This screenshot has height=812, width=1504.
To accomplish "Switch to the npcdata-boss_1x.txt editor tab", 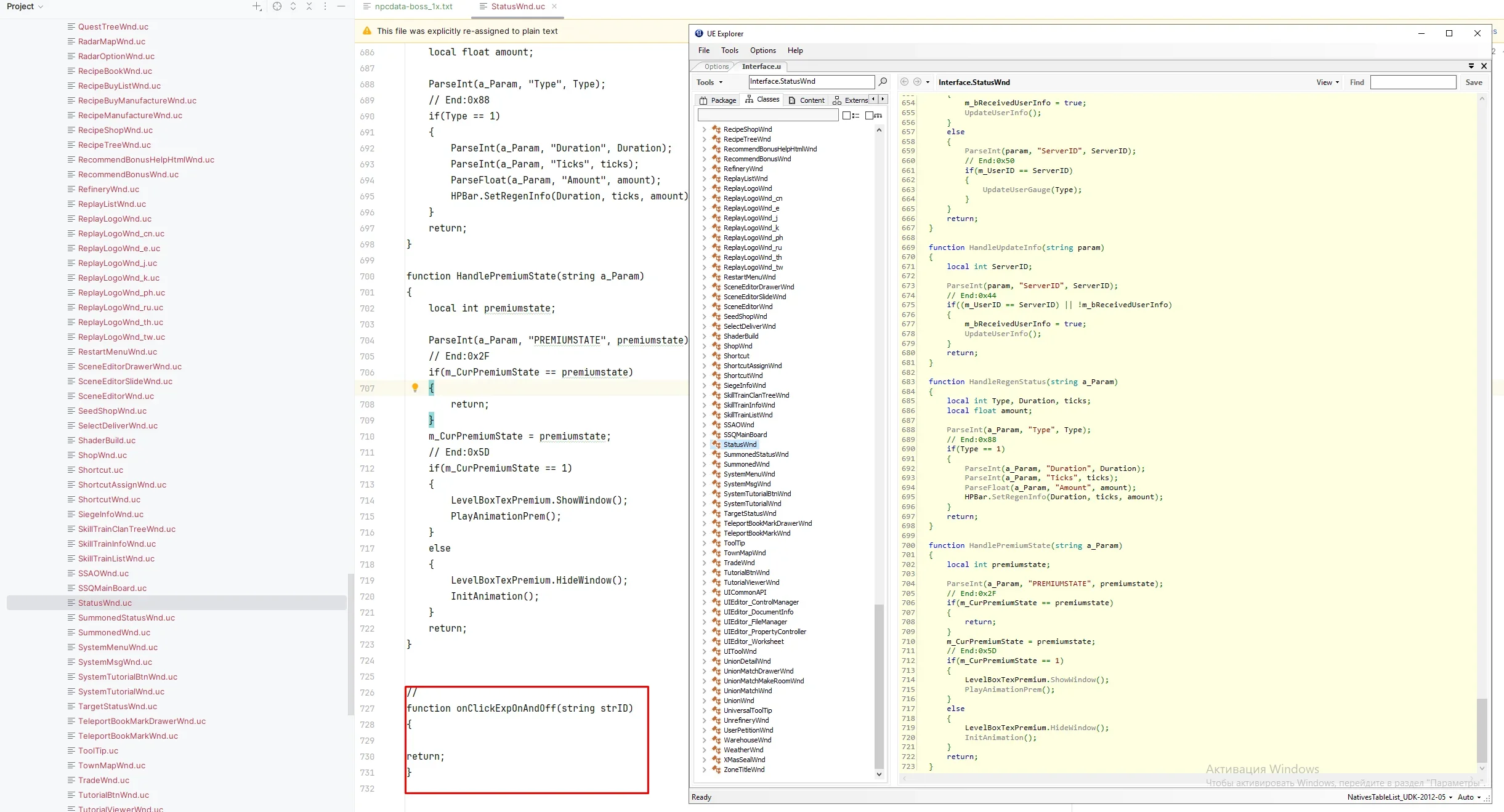I will tap(413, 6).
